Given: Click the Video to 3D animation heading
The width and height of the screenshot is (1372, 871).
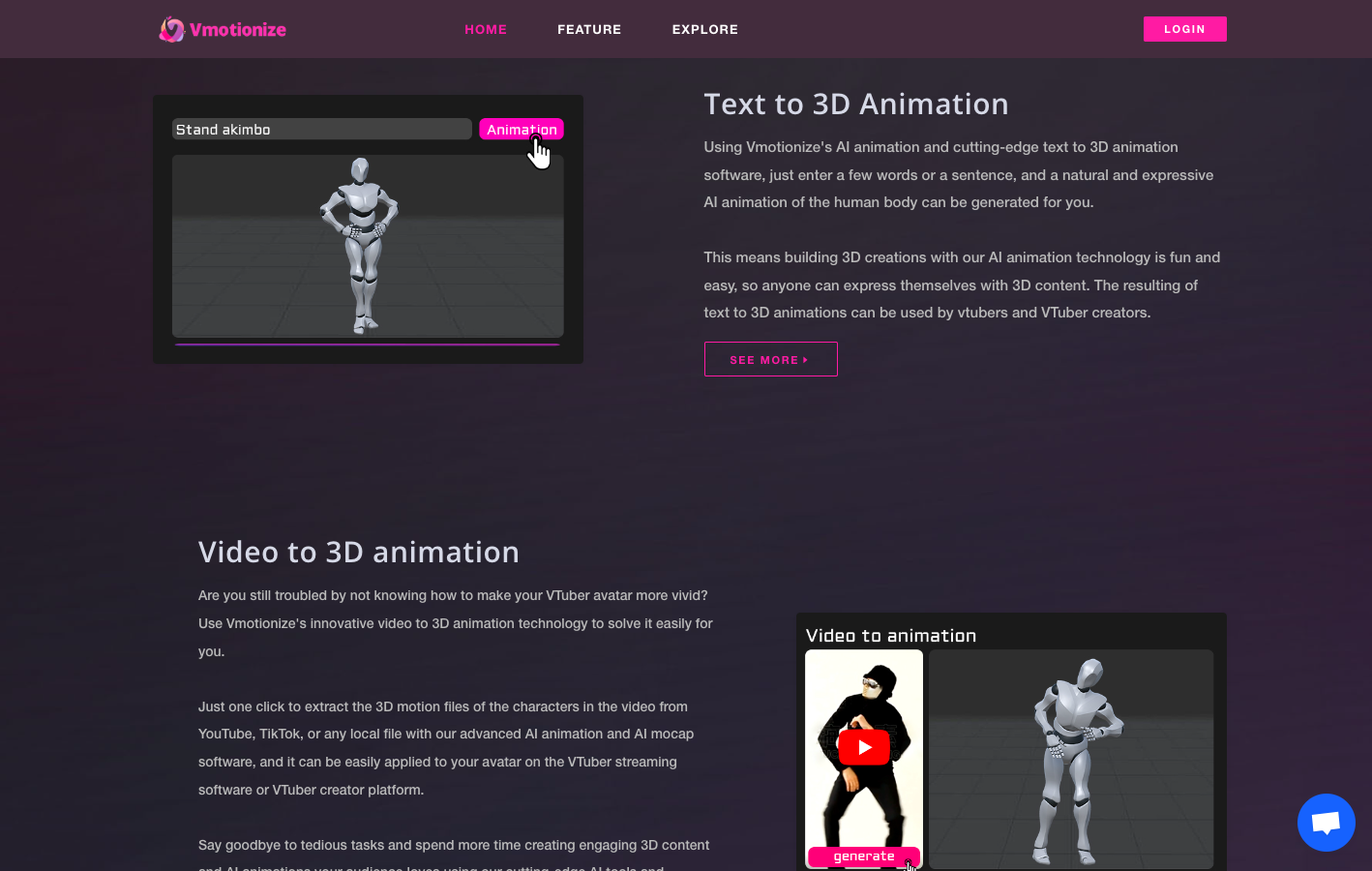Looking at the screenshot, I should click(359, 552).
